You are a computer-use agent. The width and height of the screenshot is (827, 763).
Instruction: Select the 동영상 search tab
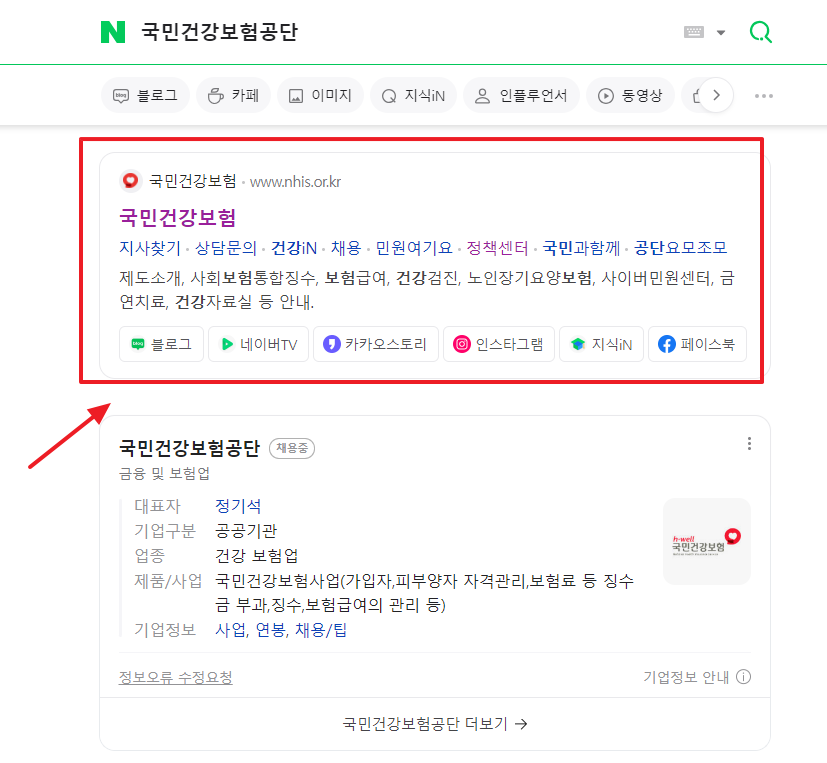(x=630, y=95)
